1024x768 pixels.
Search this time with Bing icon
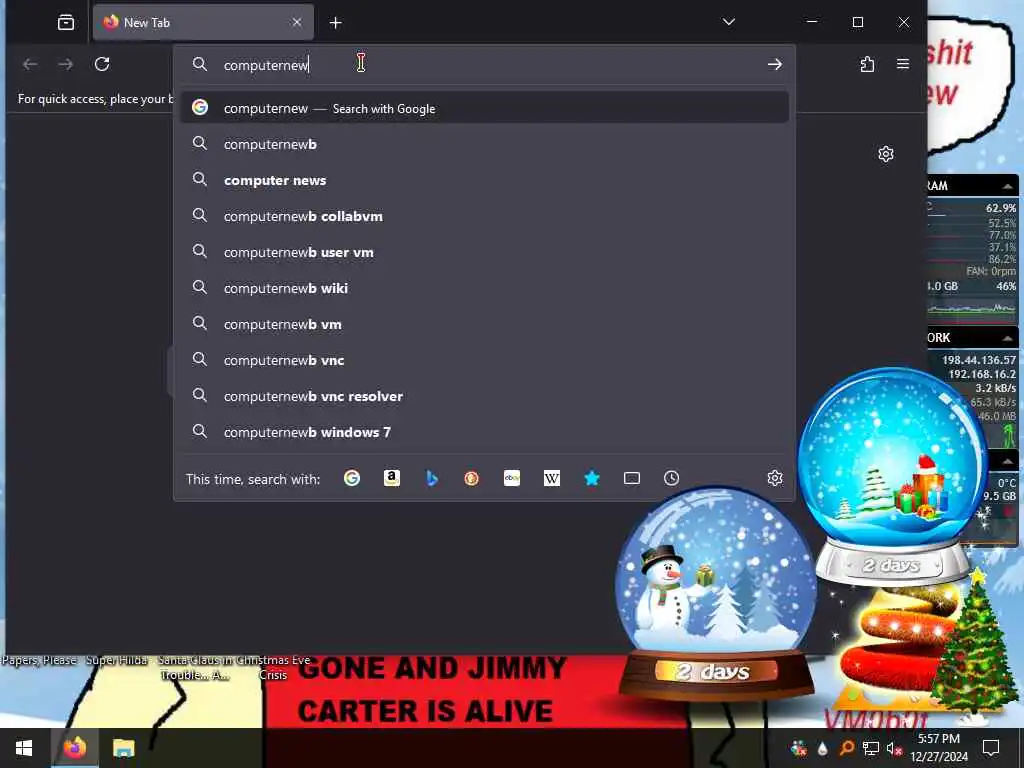(x=432, y=479)
